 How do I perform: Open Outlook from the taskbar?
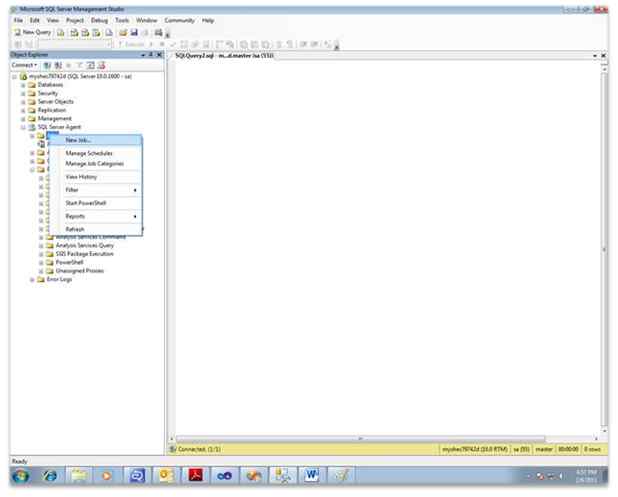tap(166, 476)
